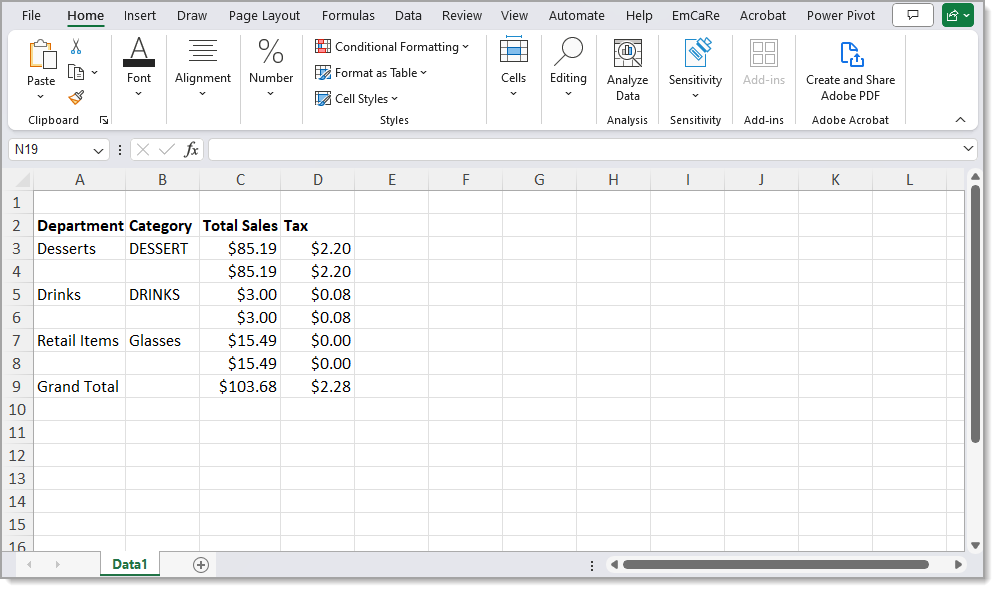997x591 pixels.
Task: Add a new sheet with the plus button
Action: (x=201, y=564)
